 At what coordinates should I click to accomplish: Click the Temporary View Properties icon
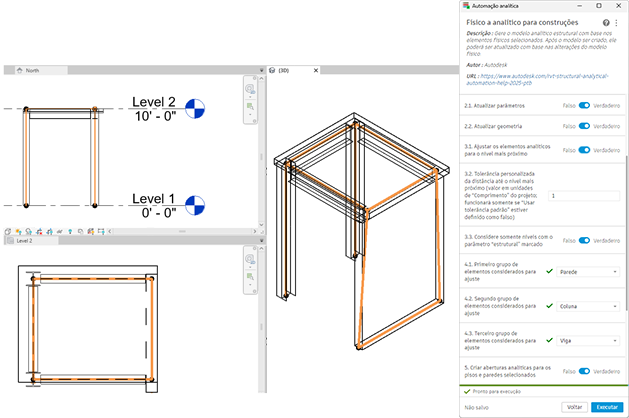click(80, 231)
